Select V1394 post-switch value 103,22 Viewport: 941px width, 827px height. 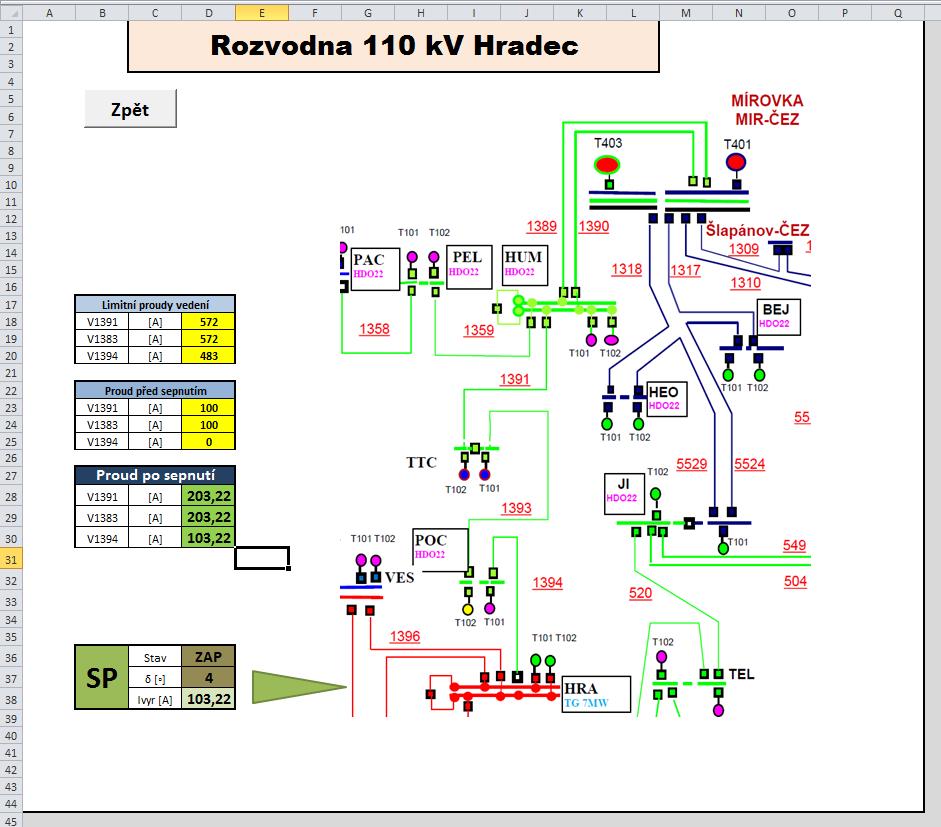tap(208, 538)
